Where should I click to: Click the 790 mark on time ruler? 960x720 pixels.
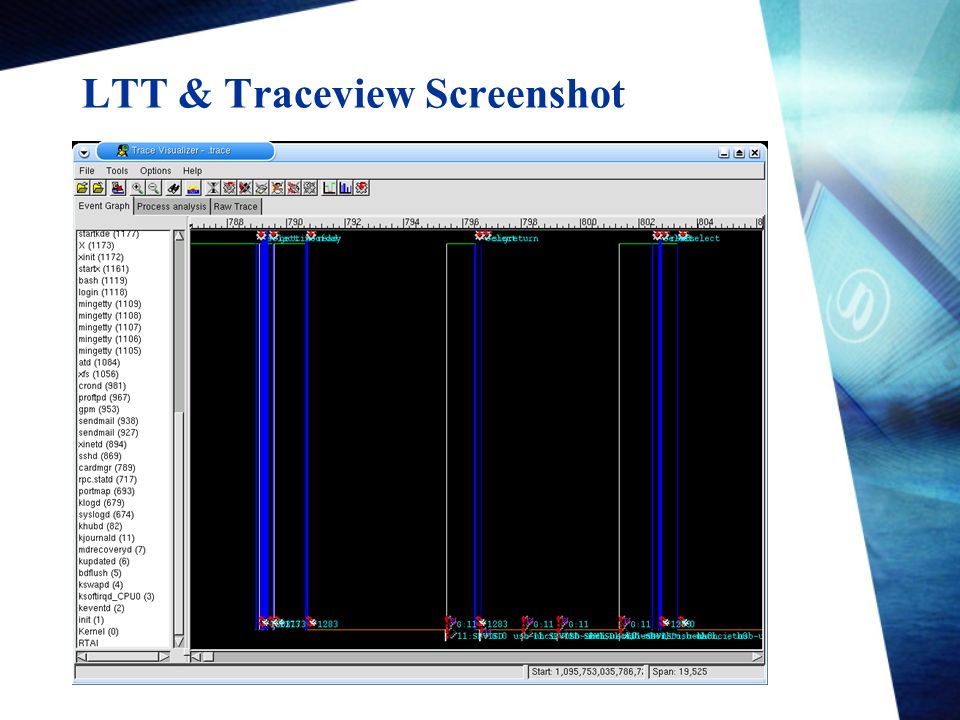pyautogui.click(x=294, y=222)
